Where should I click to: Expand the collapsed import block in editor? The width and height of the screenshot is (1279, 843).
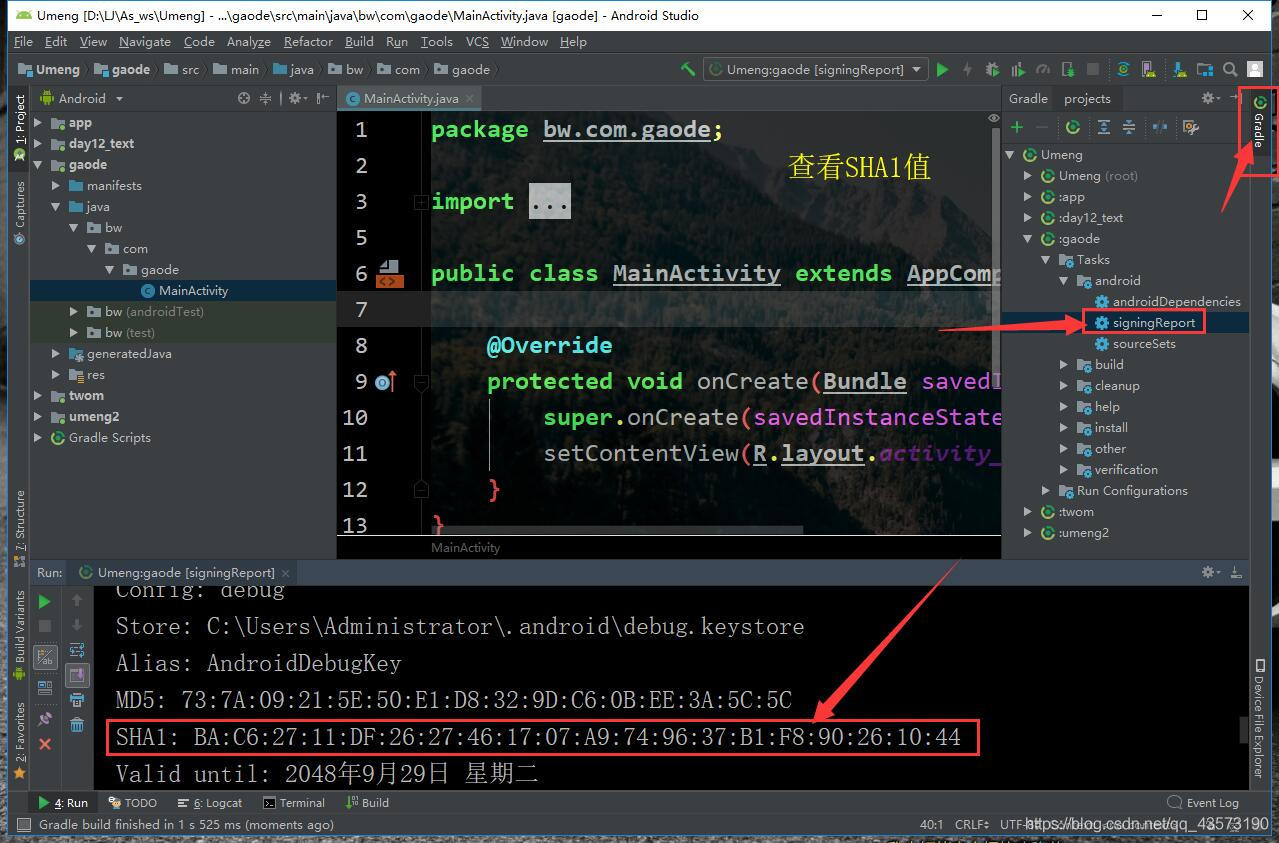pos(421,202)
